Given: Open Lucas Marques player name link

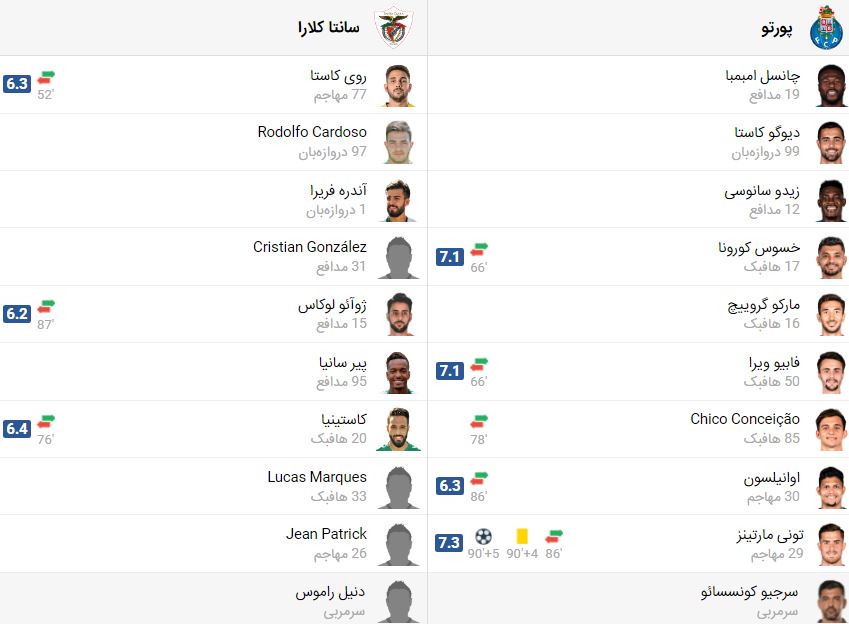Looking at the screenshot, I should point(317,477).
